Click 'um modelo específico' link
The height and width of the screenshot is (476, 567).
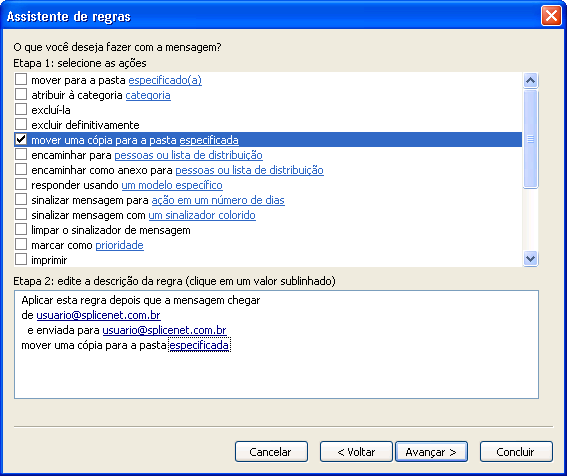(172, 185)
